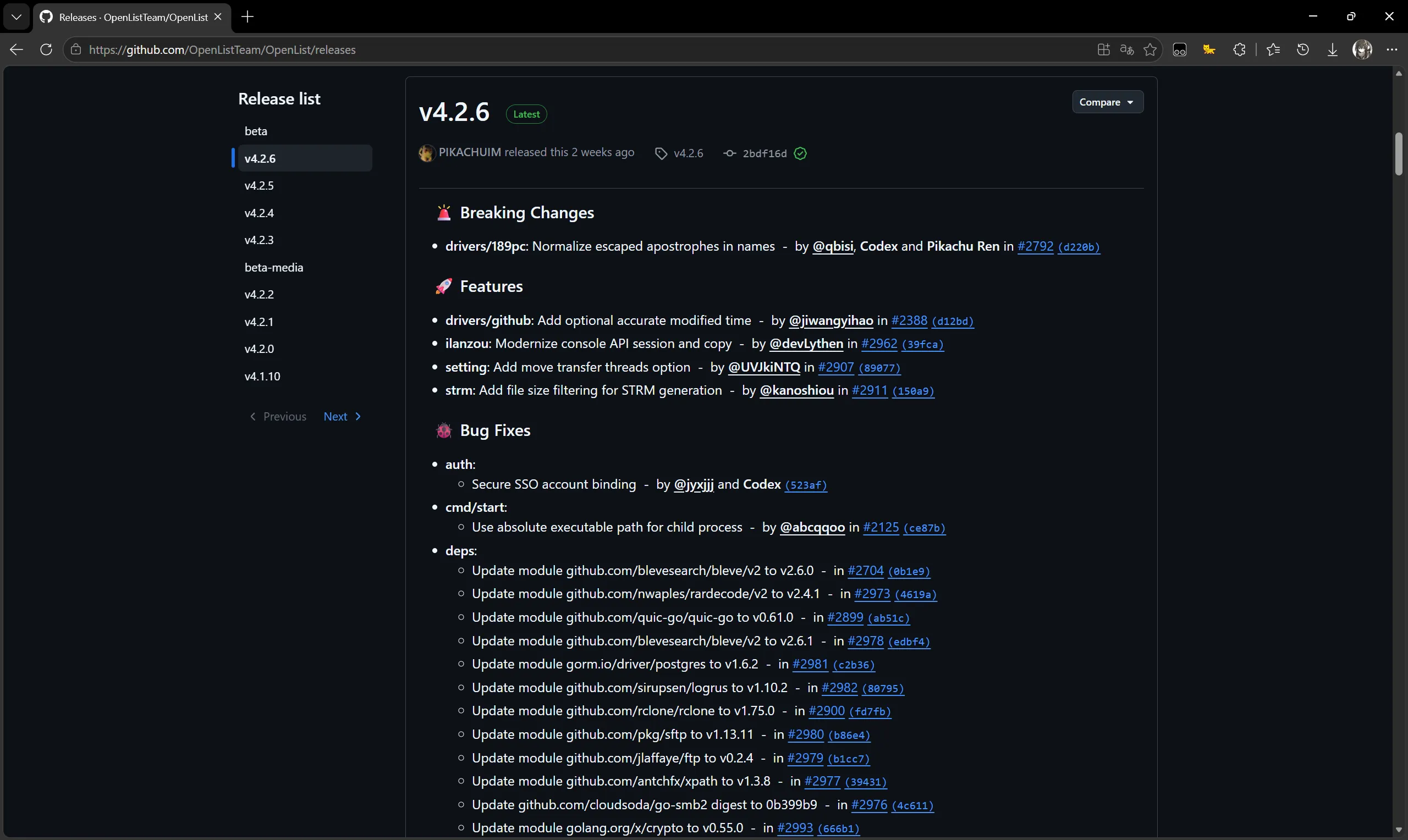Open a new browser tab
The width and height of the screenshot is (1408, 840).
(x=248, y=17)
